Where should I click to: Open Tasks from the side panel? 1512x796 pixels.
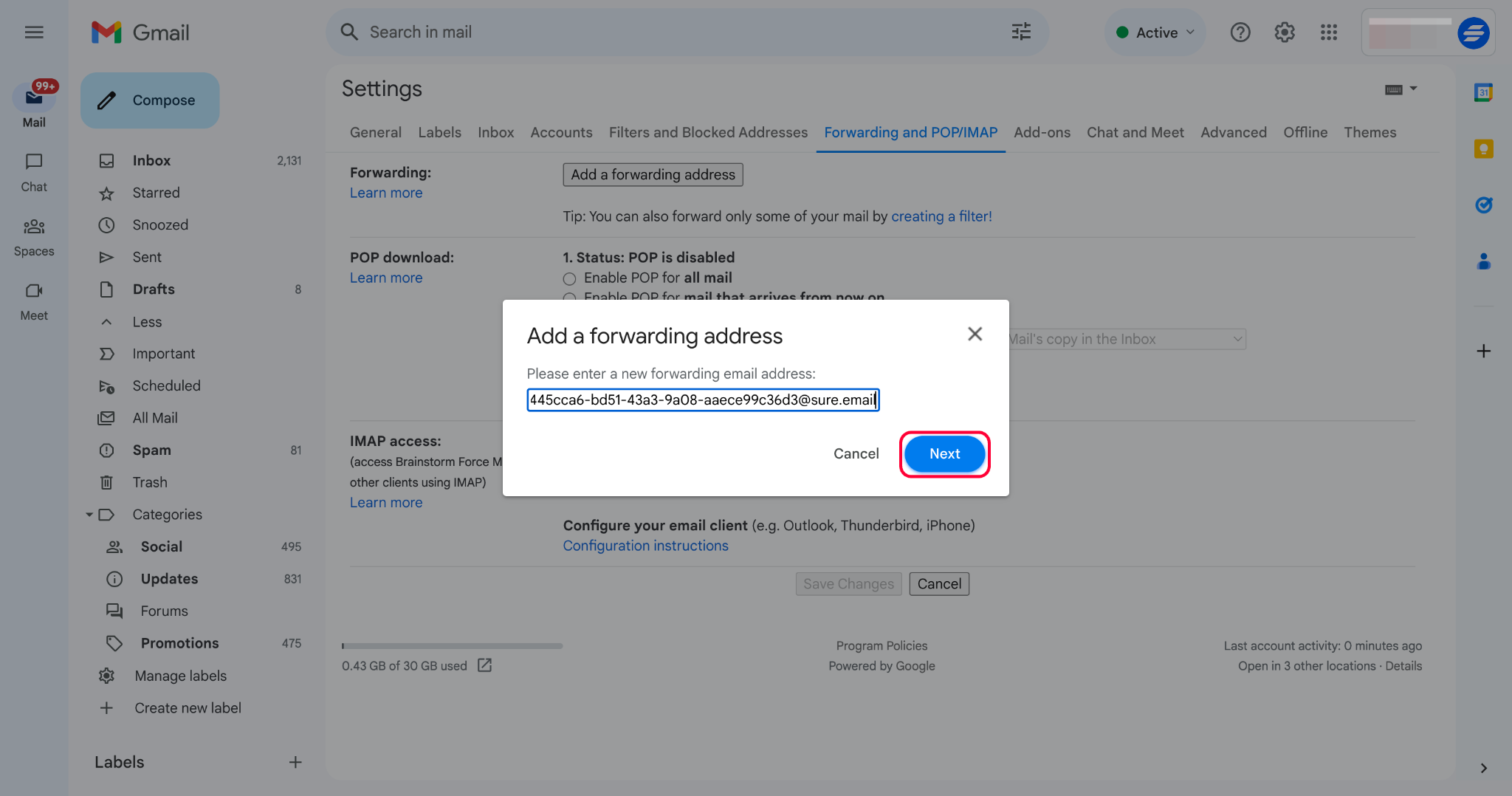(x=1483, y=205)
